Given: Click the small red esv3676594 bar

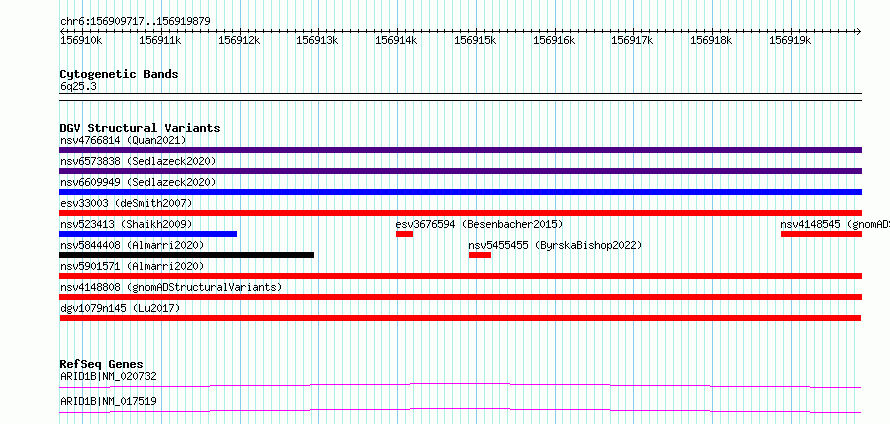Looking at the screenshot, I should click(x=404, y=234).
